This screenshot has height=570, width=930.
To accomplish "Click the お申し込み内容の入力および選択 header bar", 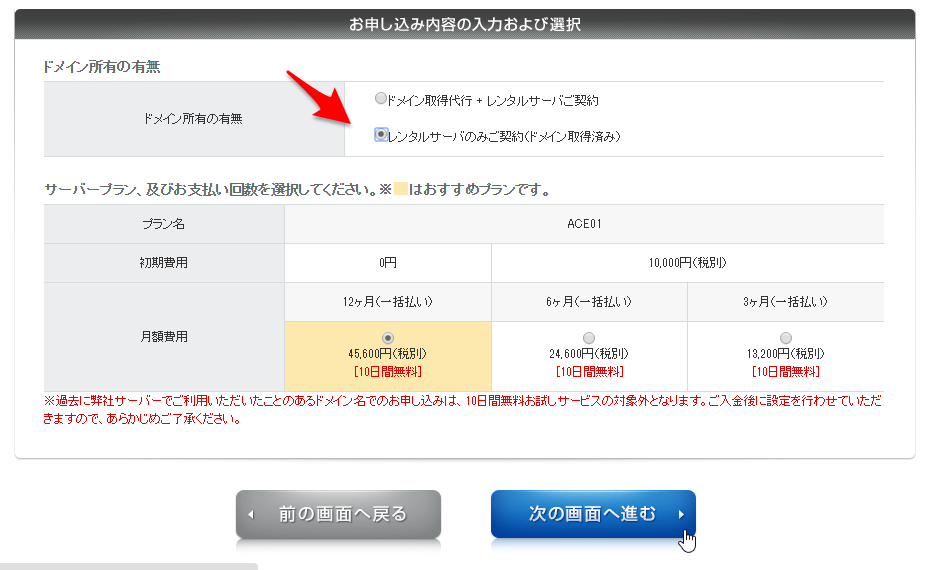I will (465, 24).
